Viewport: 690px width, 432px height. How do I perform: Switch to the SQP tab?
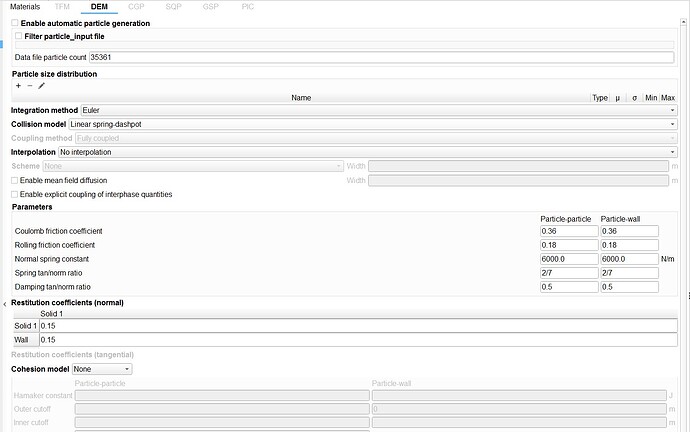(x=173, y=7)
